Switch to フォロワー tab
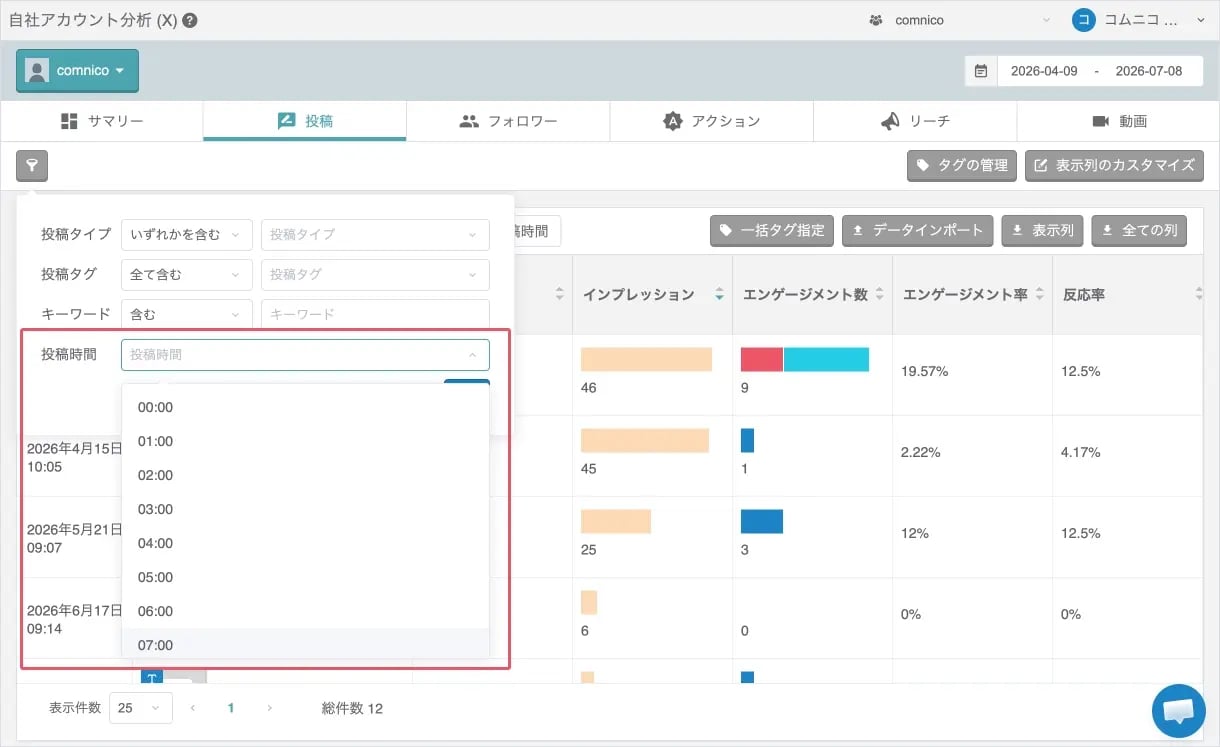 coord(508,121)
